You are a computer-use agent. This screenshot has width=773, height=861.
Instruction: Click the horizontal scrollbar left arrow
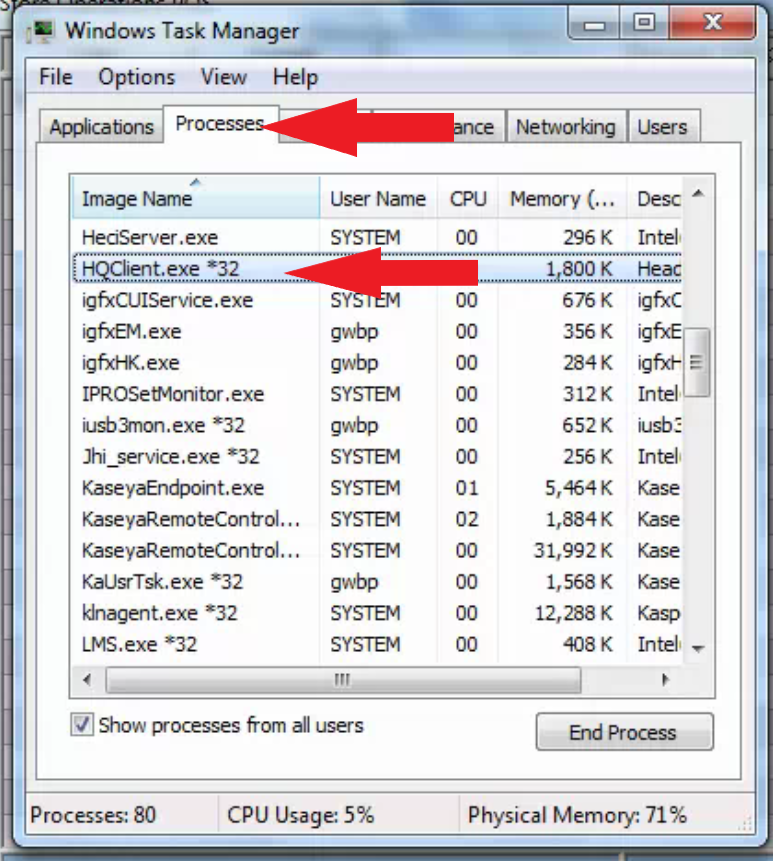click(87, 680)
